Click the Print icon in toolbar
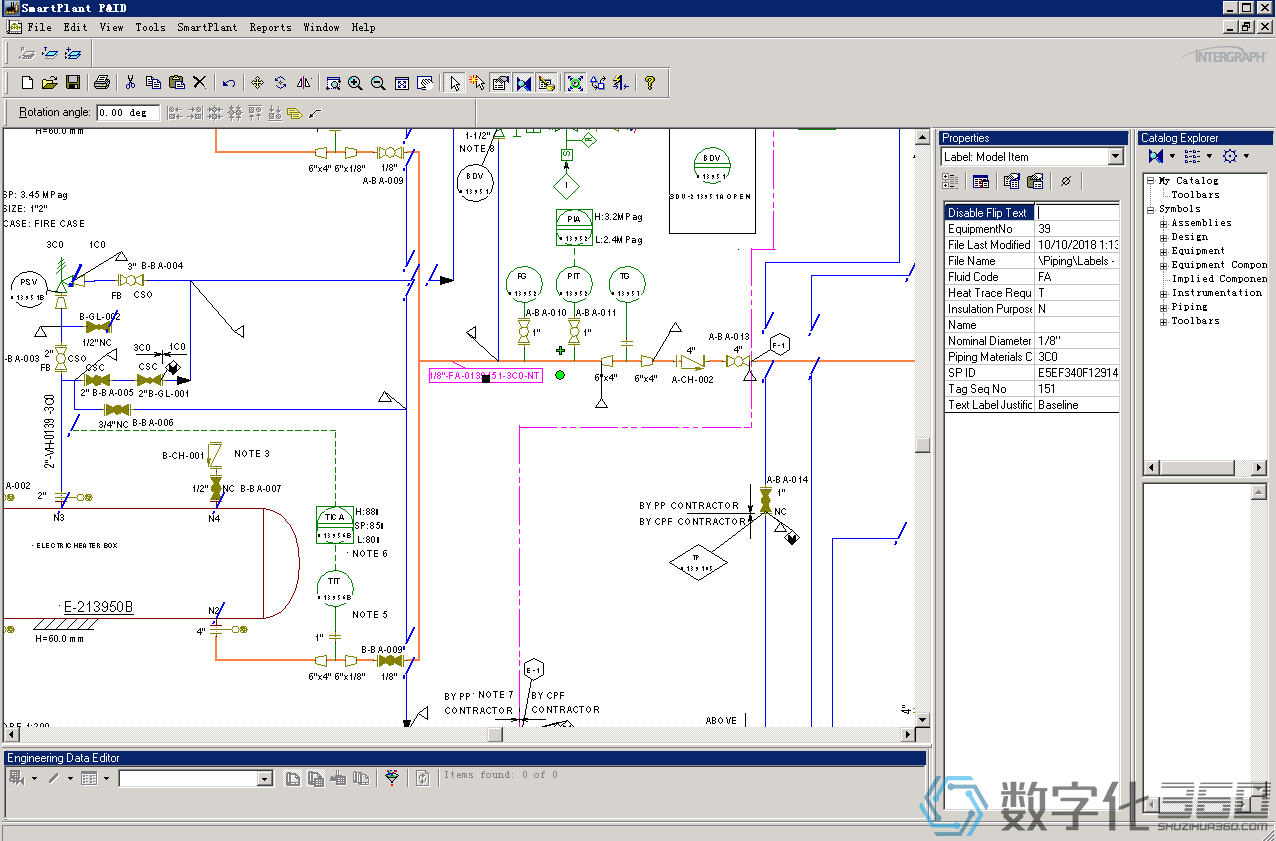 coord(101,83)
